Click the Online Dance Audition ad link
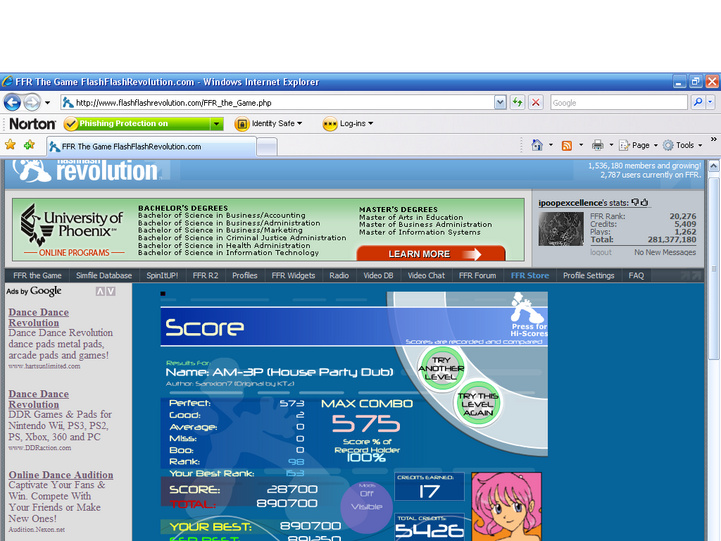The height and width of the screenshot is (541, 721). [61, 475]
